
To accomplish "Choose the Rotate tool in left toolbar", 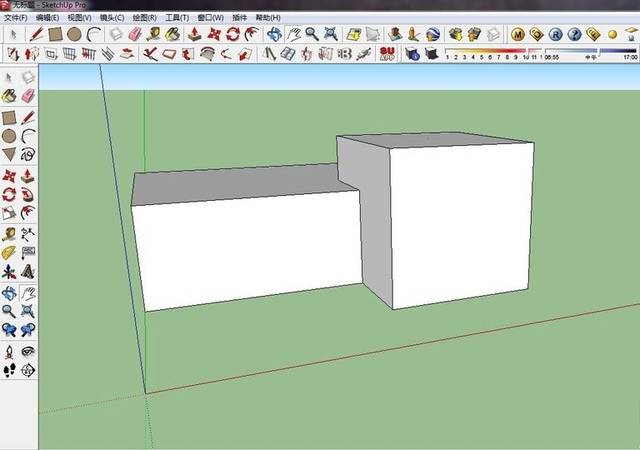I will click(9, 194).
